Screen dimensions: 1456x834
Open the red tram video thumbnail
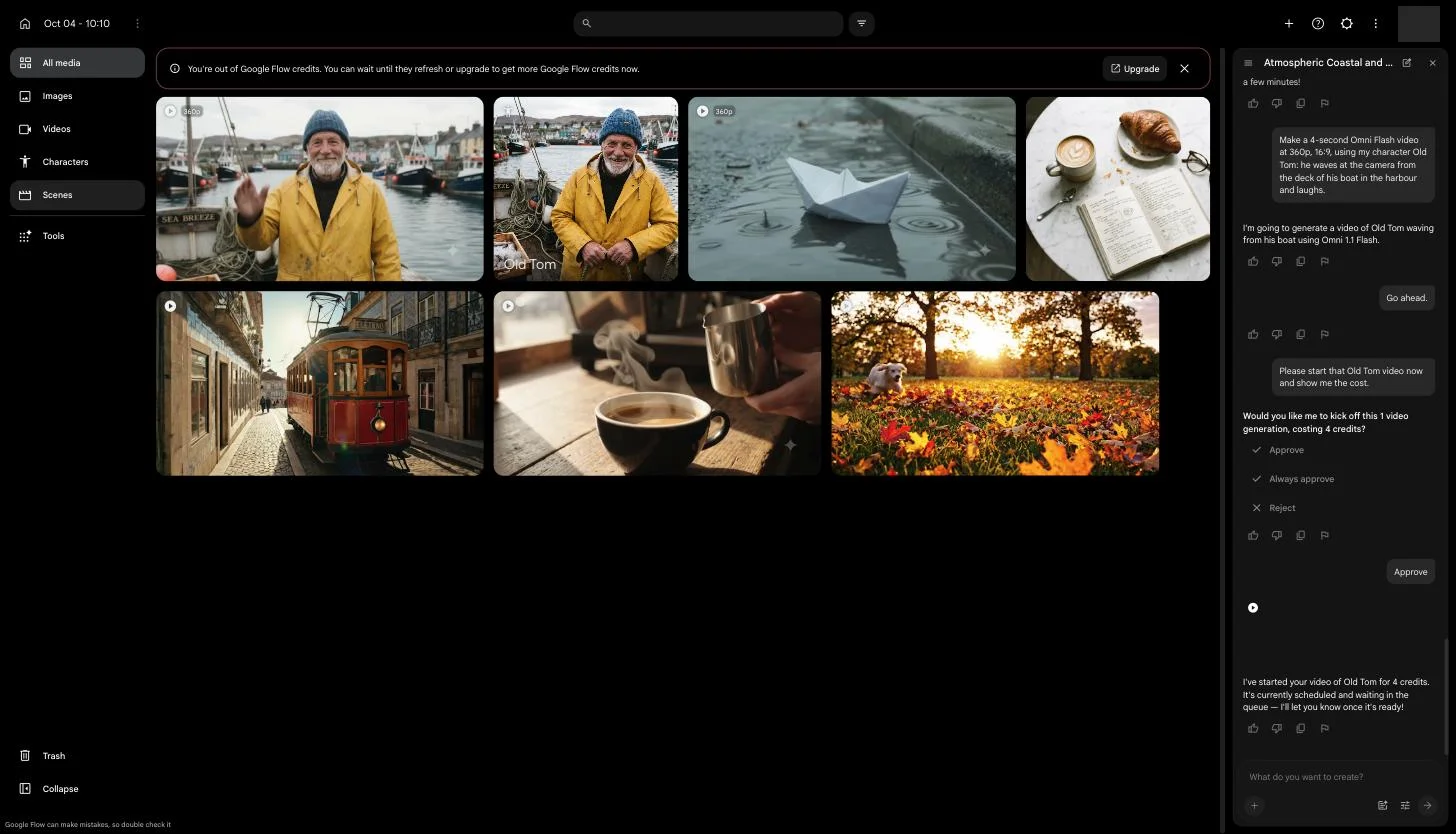click(320, 383)
